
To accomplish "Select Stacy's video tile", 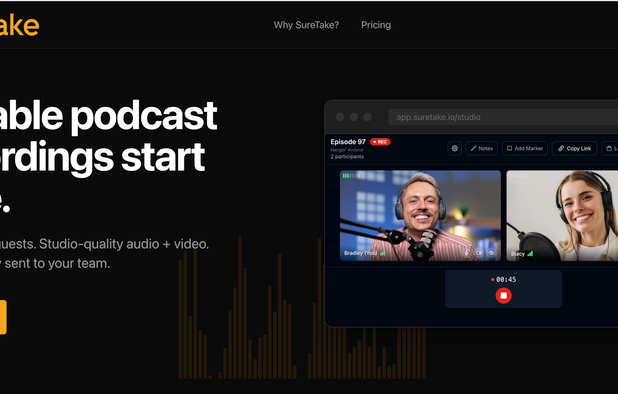I will 562,216.
